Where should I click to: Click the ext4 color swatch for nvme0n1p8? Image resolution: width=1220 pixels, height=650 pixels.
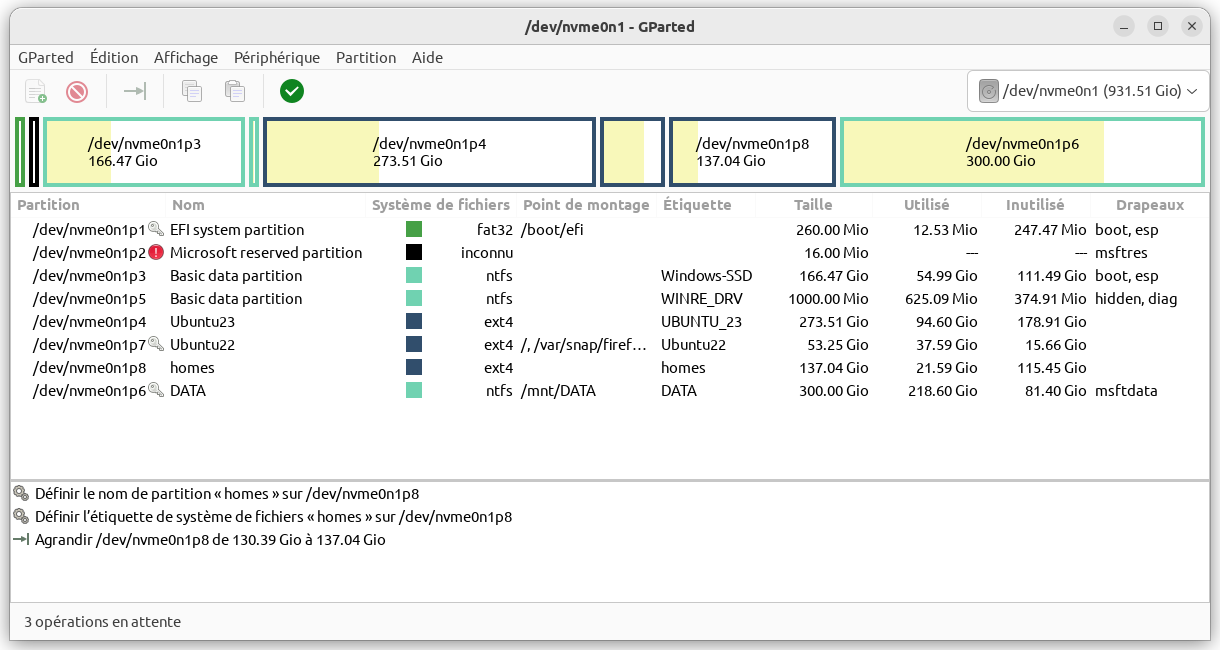point(414,368)
